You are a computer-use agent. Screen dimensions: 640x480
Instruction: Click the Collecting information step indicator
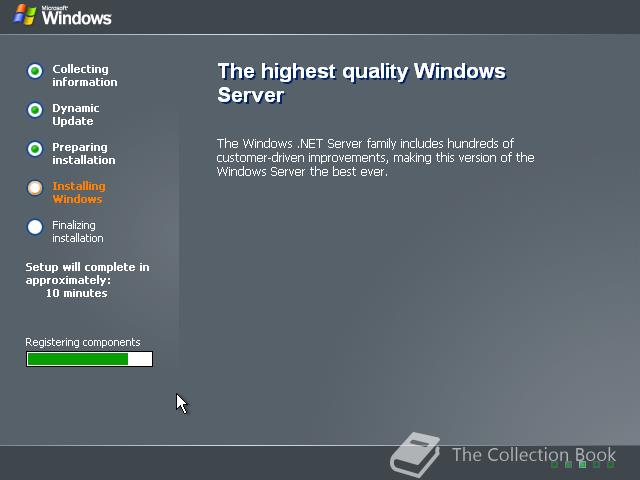click(x=35, y=71)
